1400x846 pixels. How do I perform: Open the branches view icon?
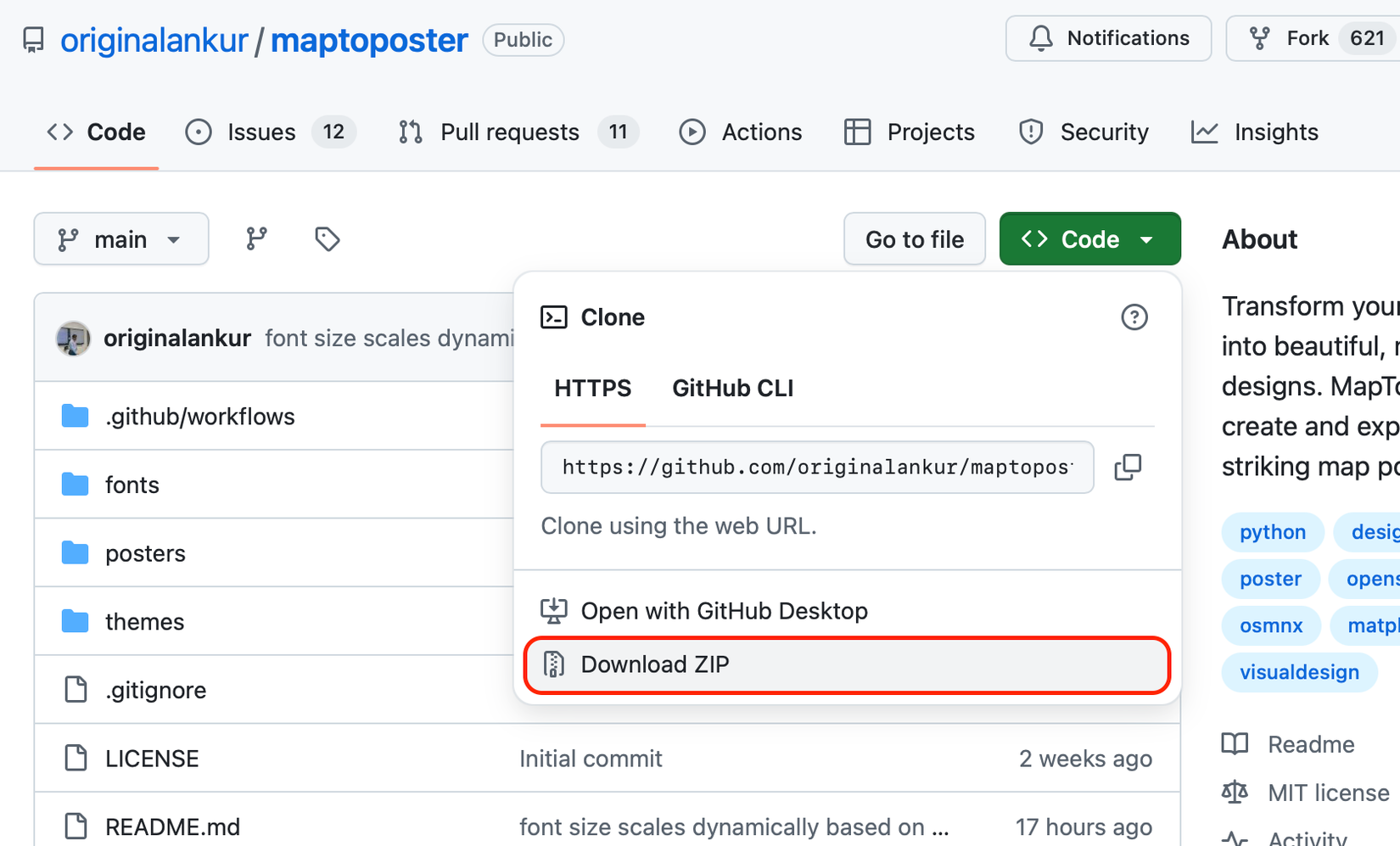[x=256, y=239]
